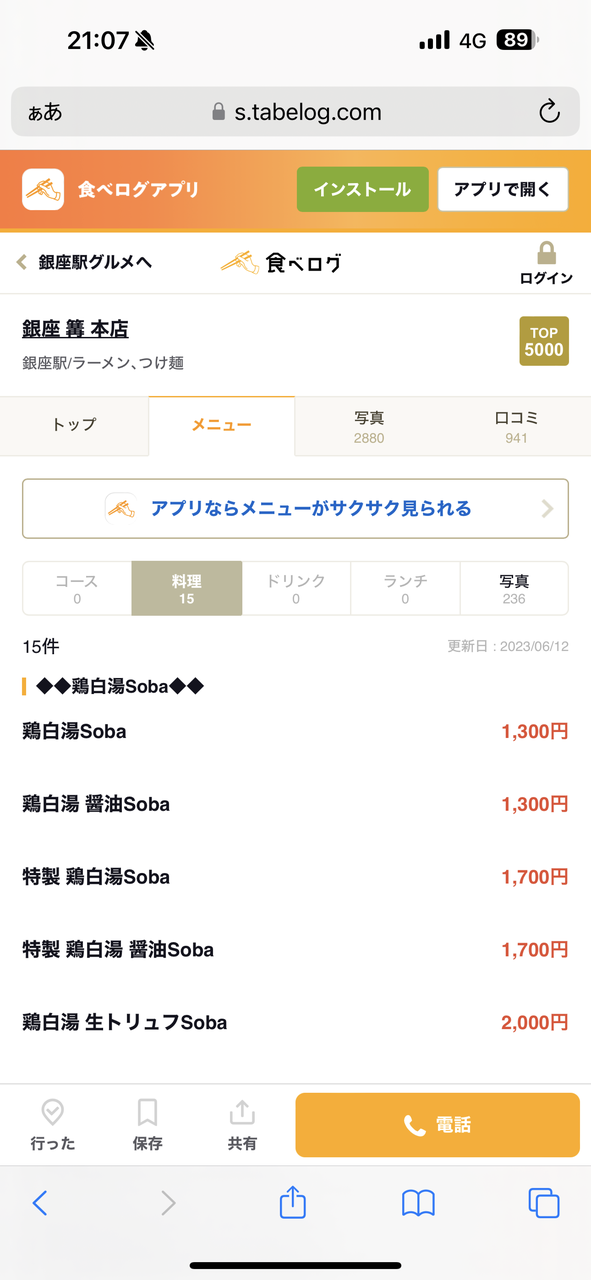591x1280 pixels.
Task: Call restaurant with the 電話 button
Action: (x=437, y=1125)
